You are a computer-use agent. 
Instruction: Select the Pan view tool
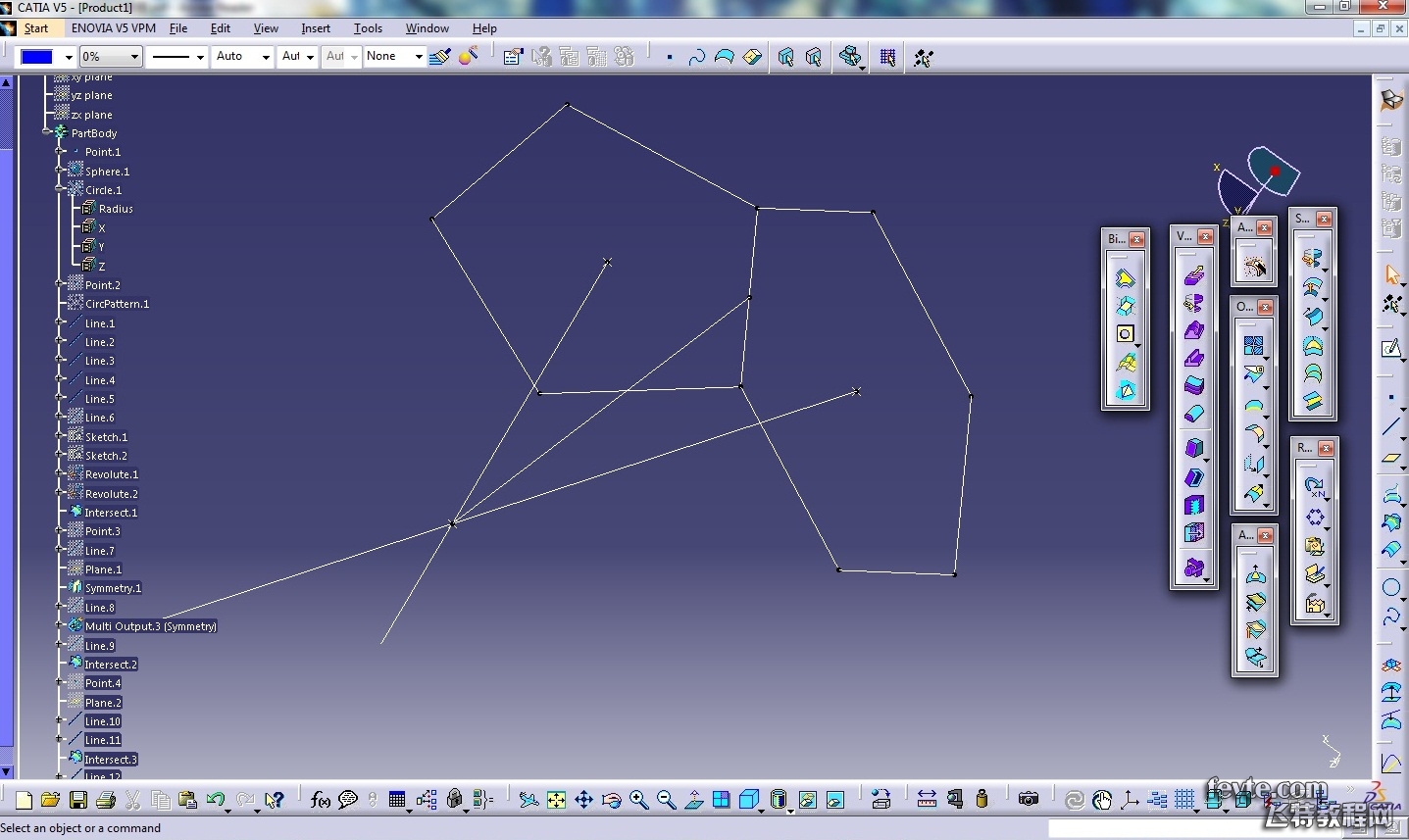(583, 800)
